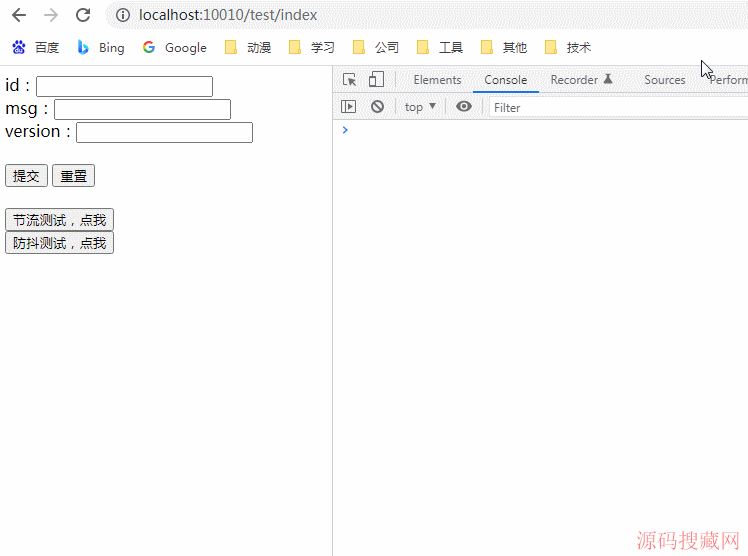Clear console with the block icon
748x556 pixels.
click(377, 107)
